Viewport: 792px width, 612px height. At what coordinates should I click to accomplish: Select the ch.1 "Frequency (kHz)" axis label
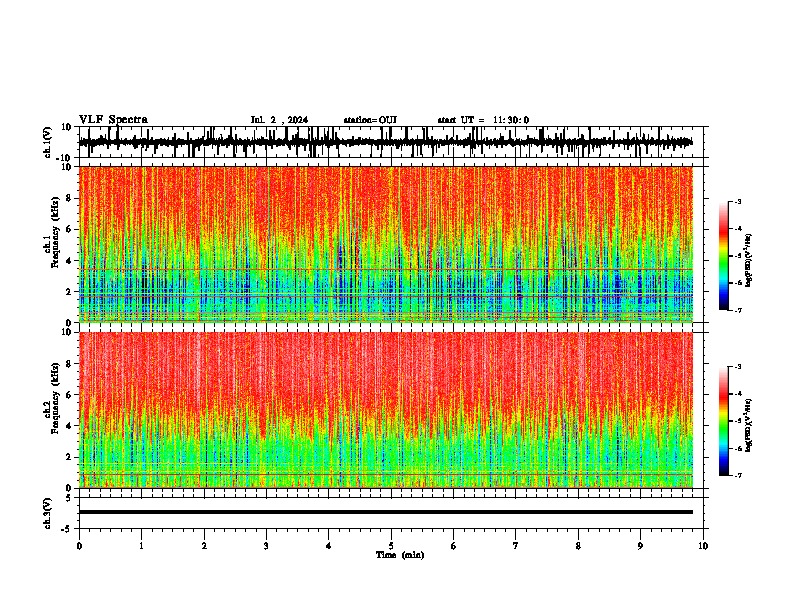click(x=56, y=232)
